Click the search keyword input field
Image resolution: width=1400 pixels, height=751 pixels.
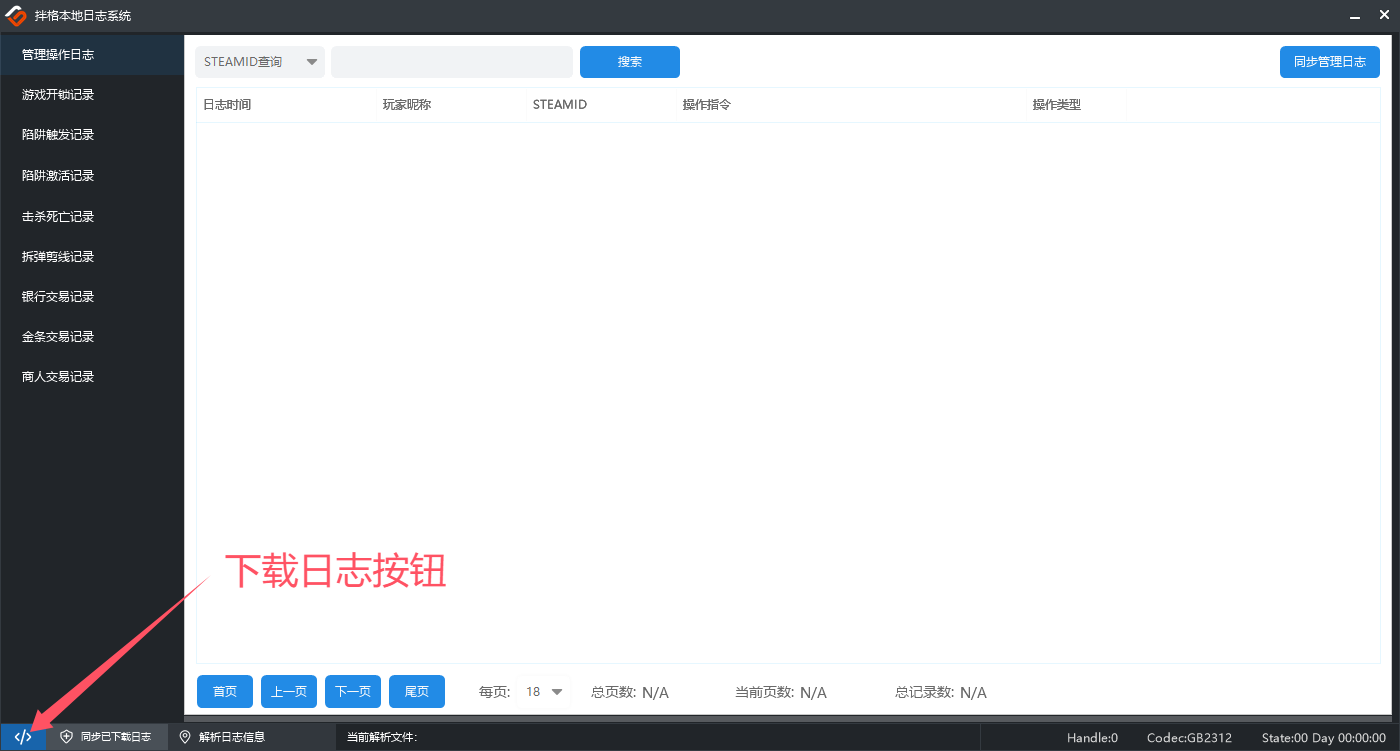[x=451, y=61]
